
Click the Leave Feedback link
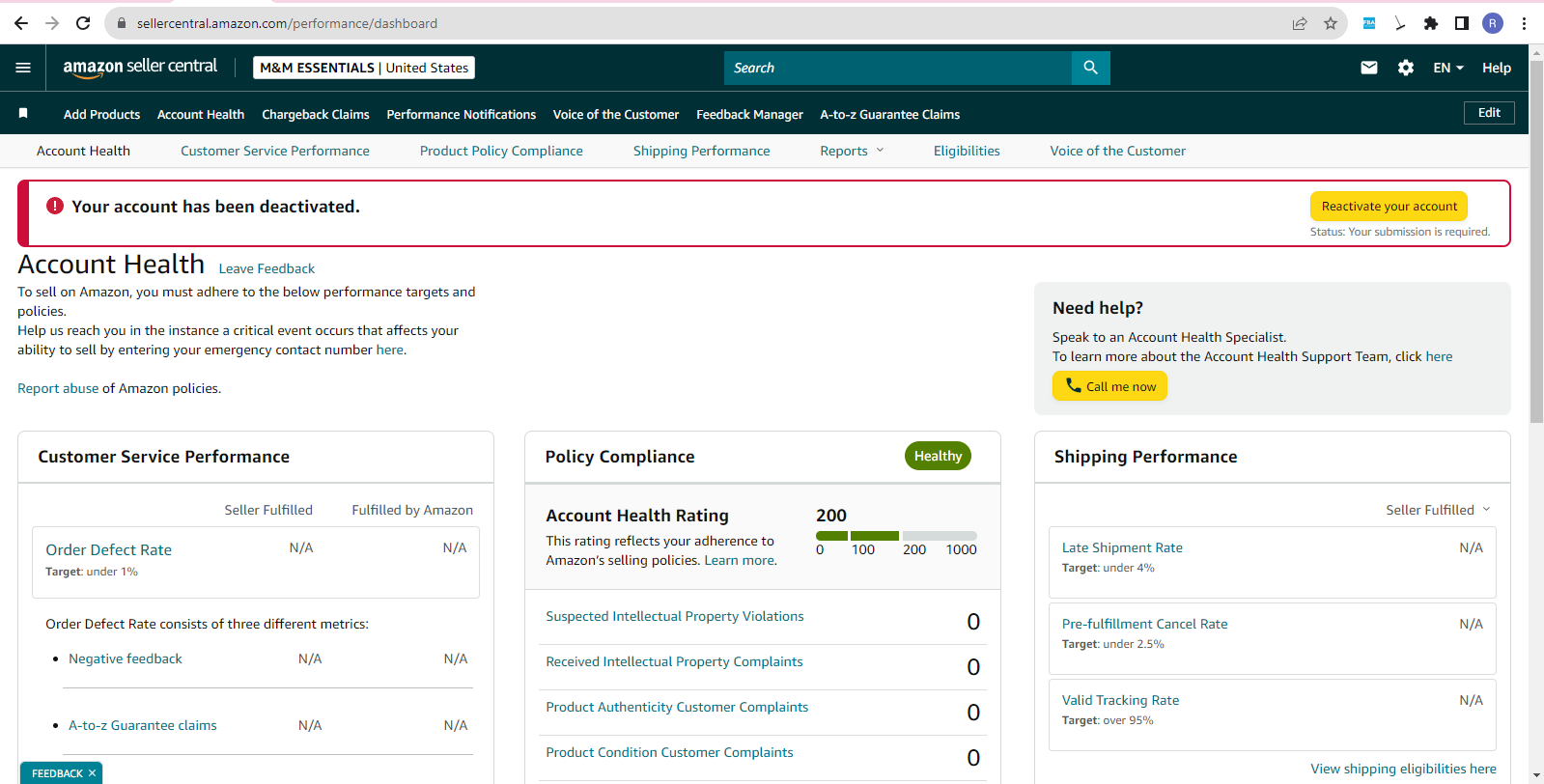pyautogui.click(x=267, y=268)
